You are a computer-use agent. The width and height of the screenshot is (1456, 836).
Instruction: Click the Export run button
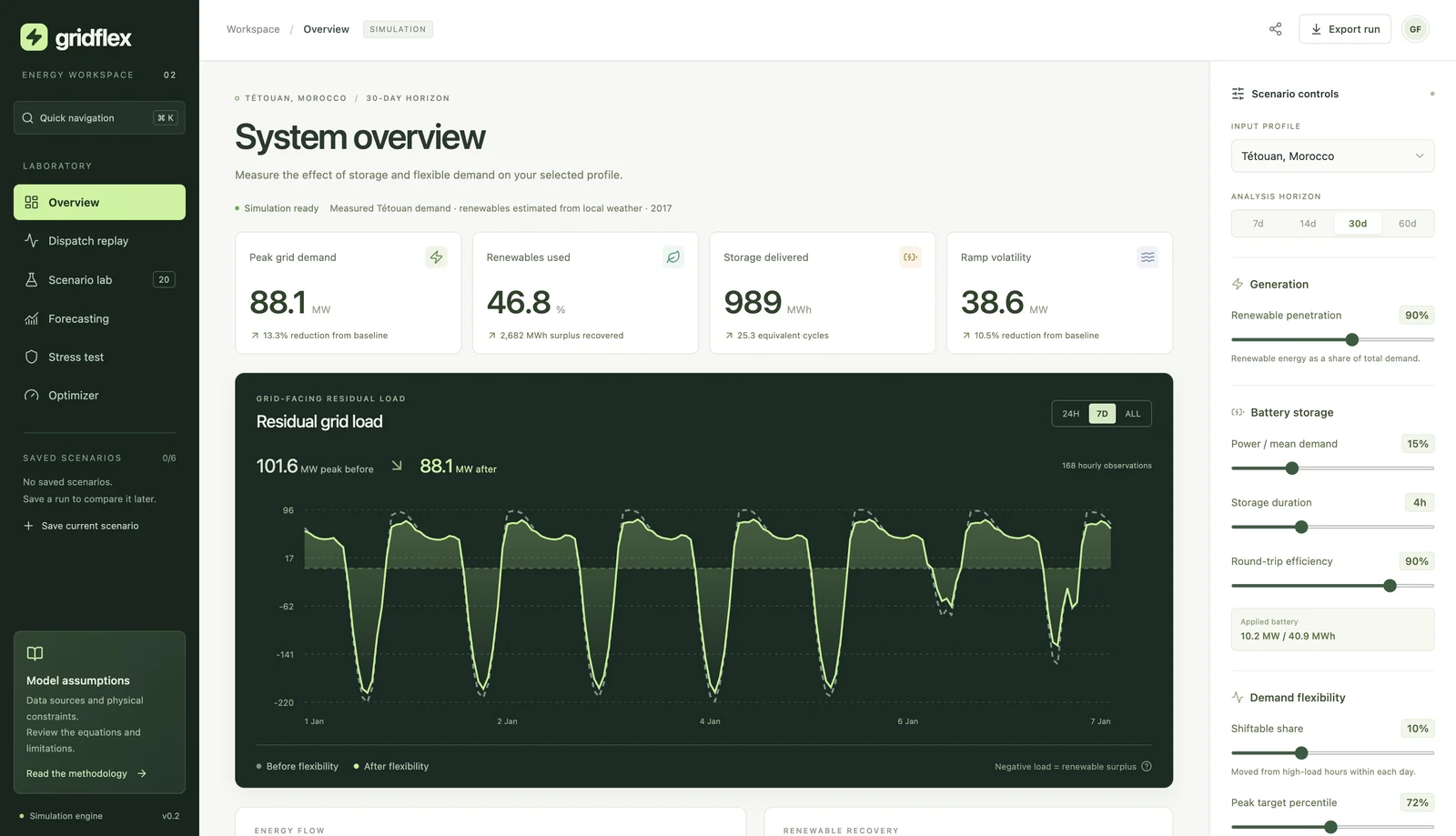[x=1344, y=29]
